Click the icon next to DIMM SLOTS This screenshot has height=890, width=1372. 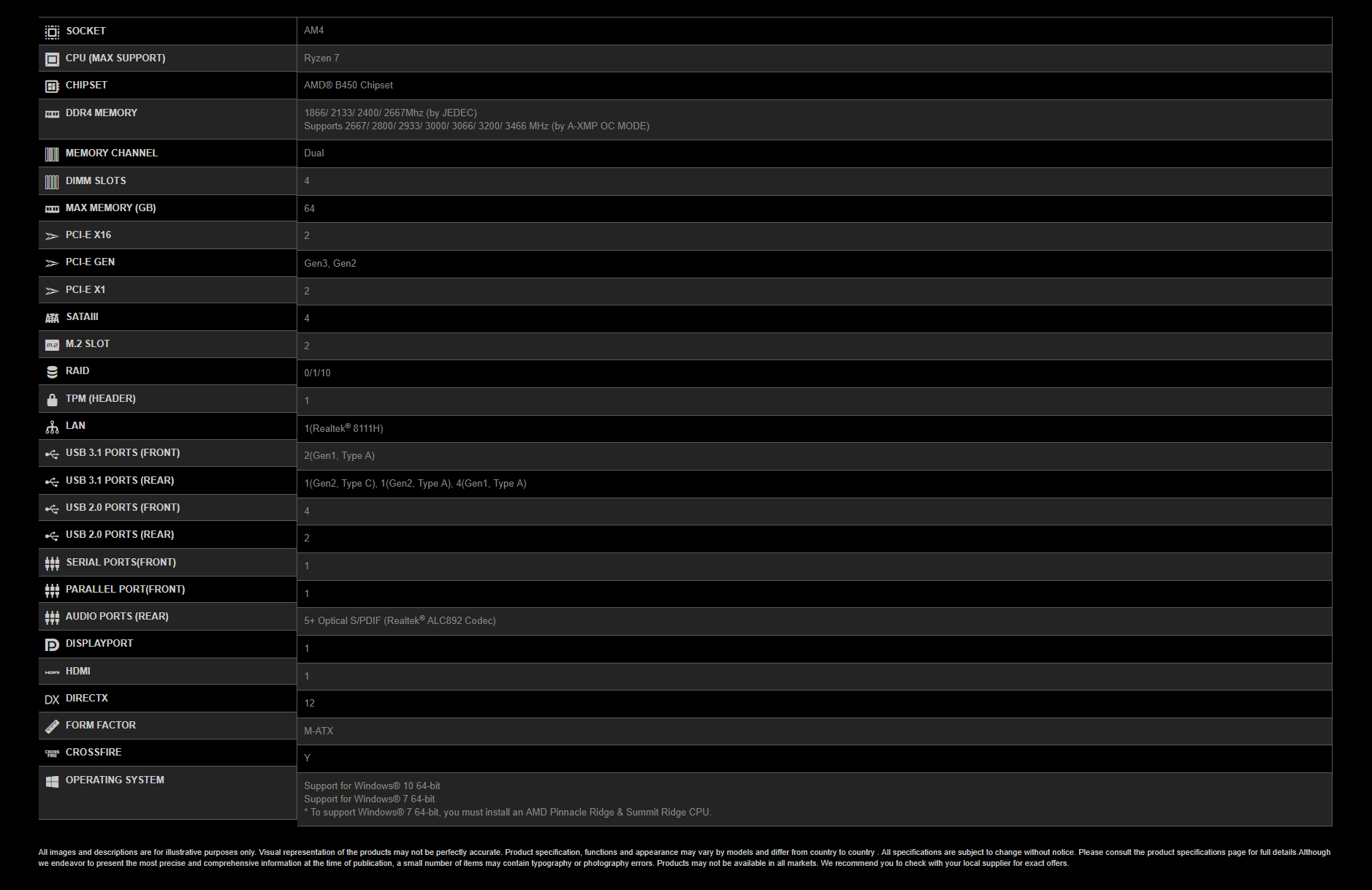click(x=52, y=182)
